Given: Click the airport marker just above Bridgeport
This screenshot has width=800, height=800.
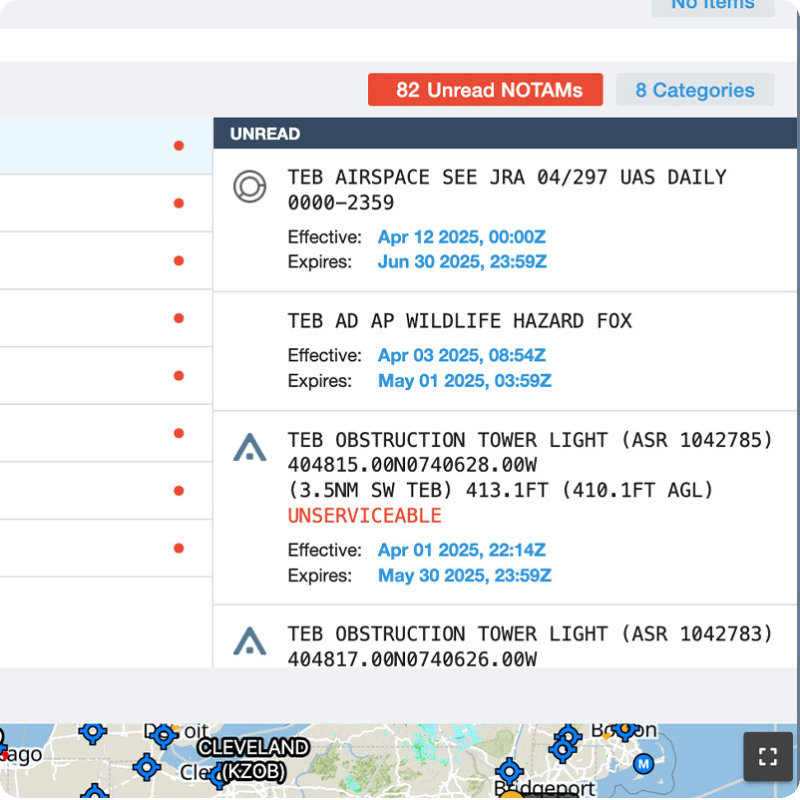Looking at the screenshot, I should click(509, 770).
